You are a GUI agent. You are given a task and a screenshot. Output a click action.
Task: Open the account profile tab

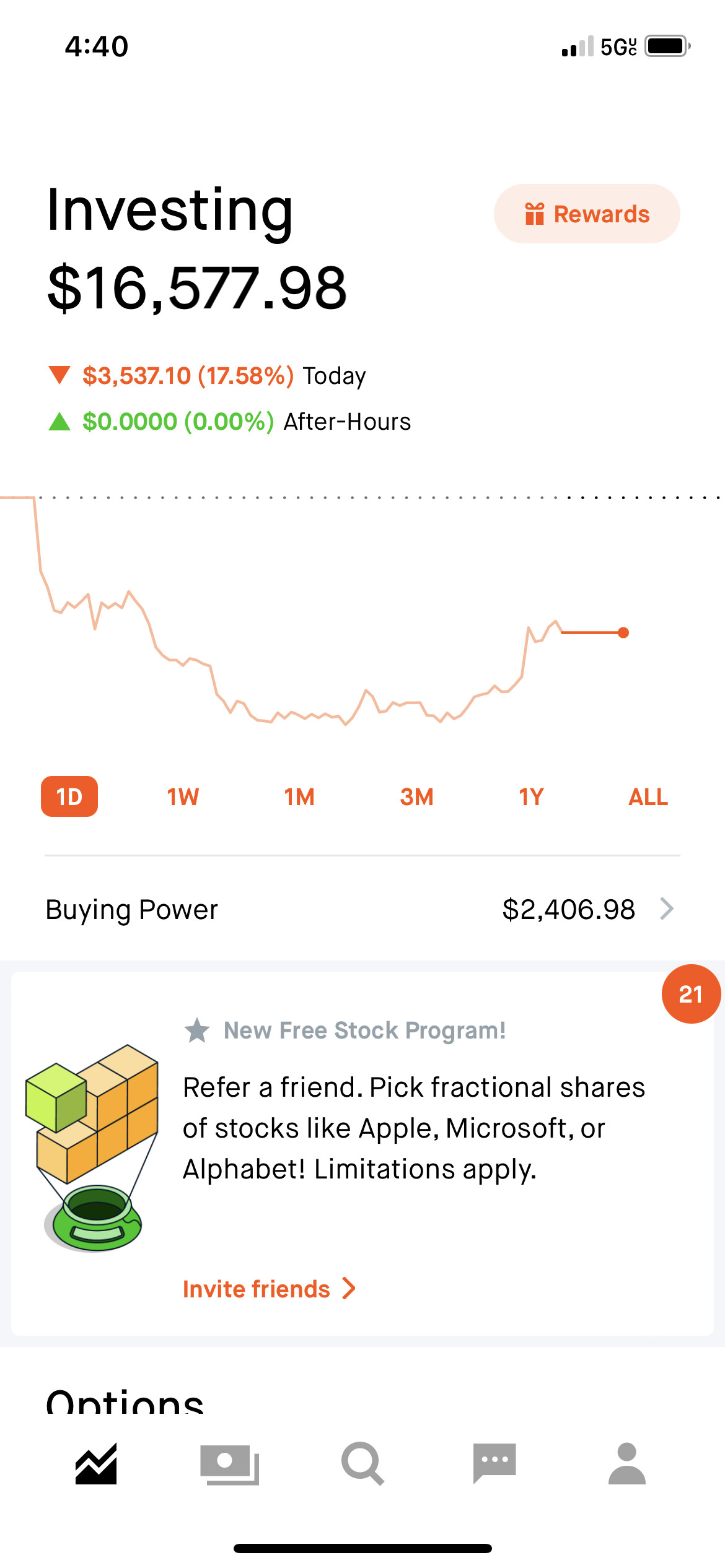click(x=627, y=1463)
